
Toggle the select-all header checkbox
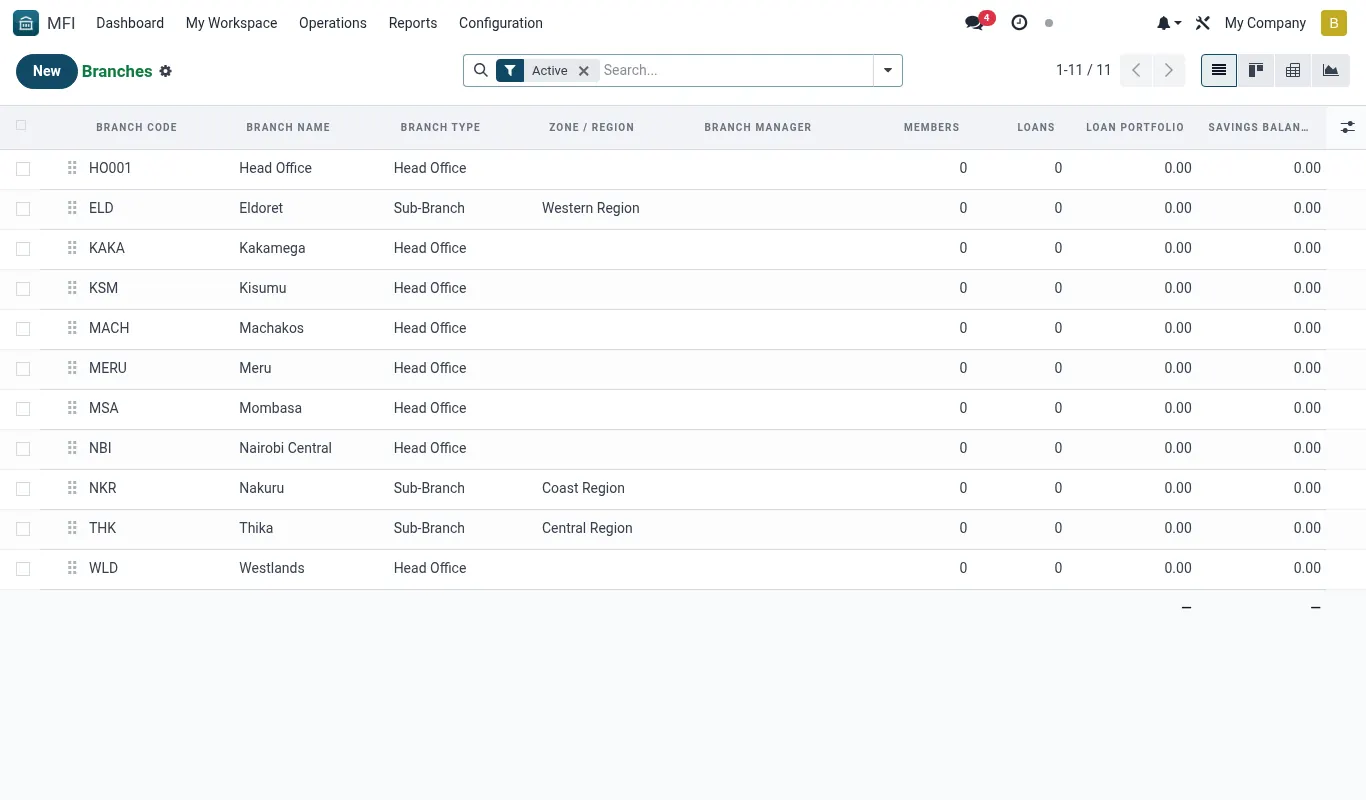[x=22, y=126]
